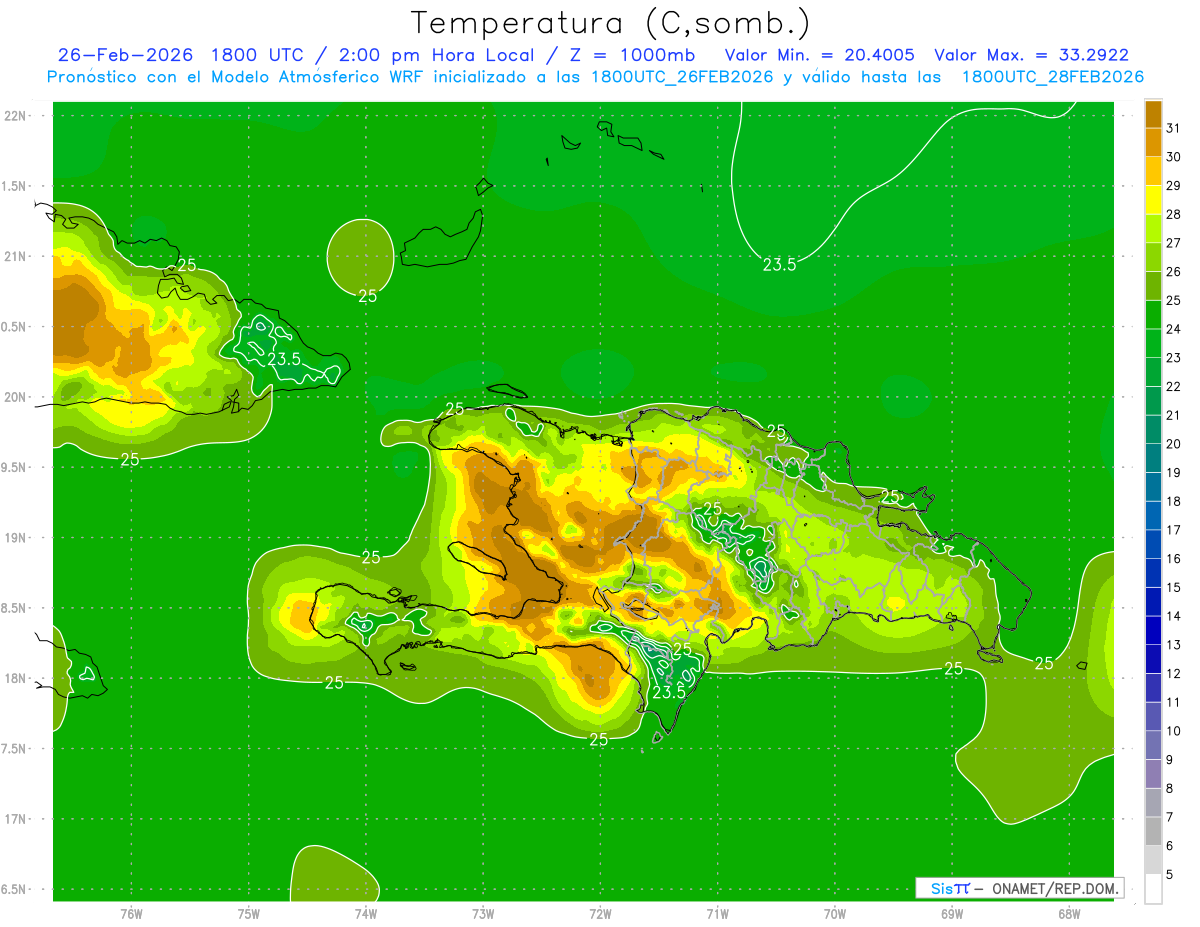The width and height of the screenshot is (1200, 927).
Task: Click legend value "14" on the color bar
Action: pyautogui.click(x=1174, y=616)
